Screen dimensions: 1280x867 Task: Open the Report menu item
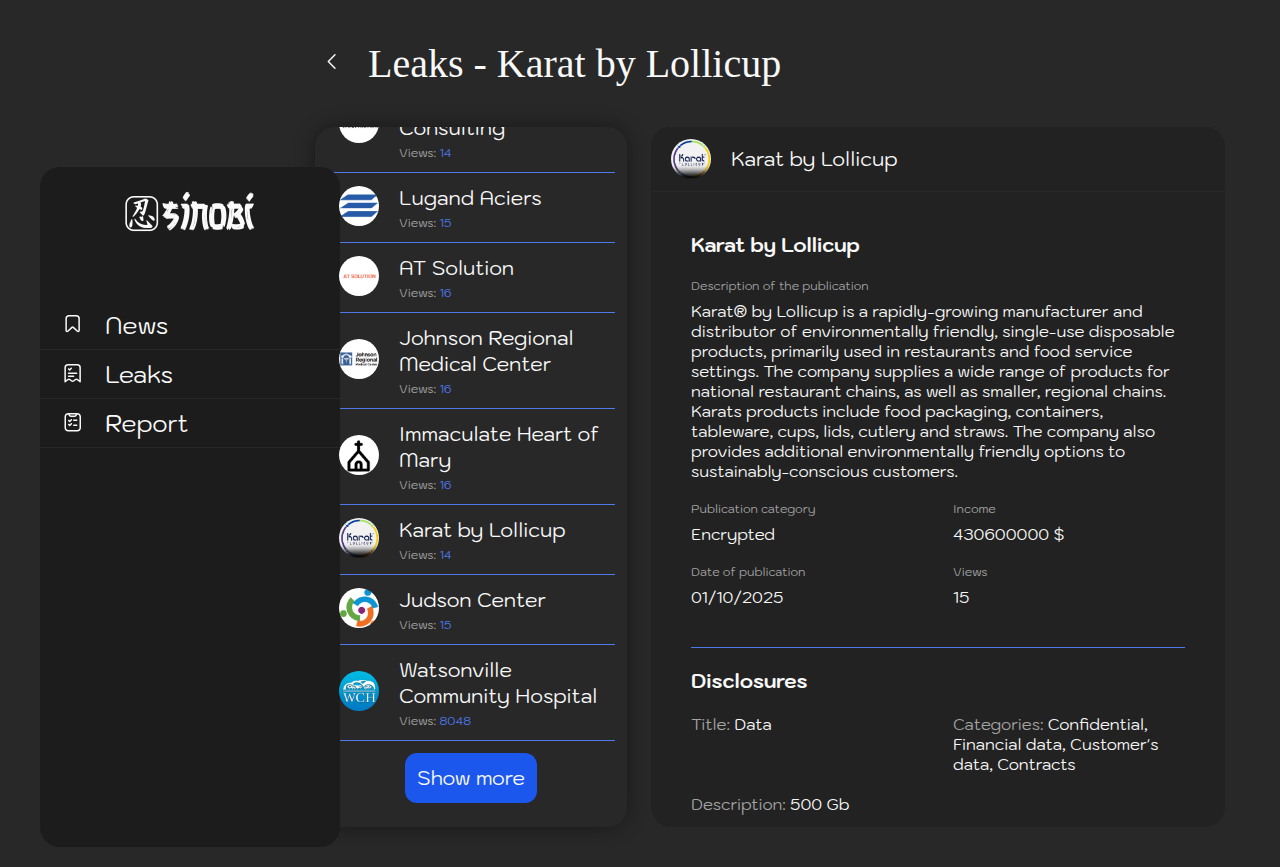(146, 424)
